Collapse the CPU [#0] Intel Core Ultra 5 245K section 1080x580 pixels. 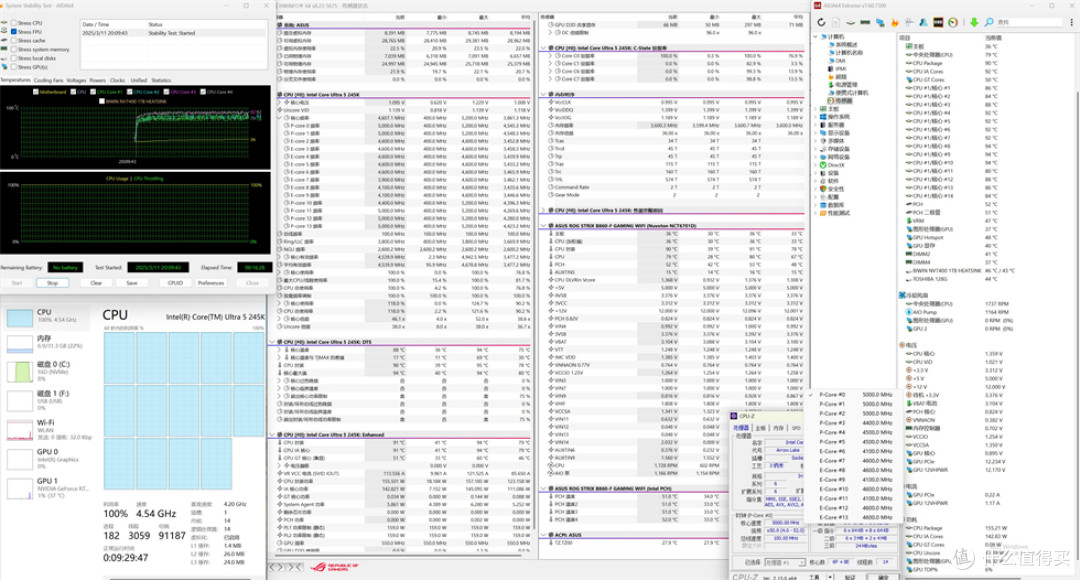(280, 94)
